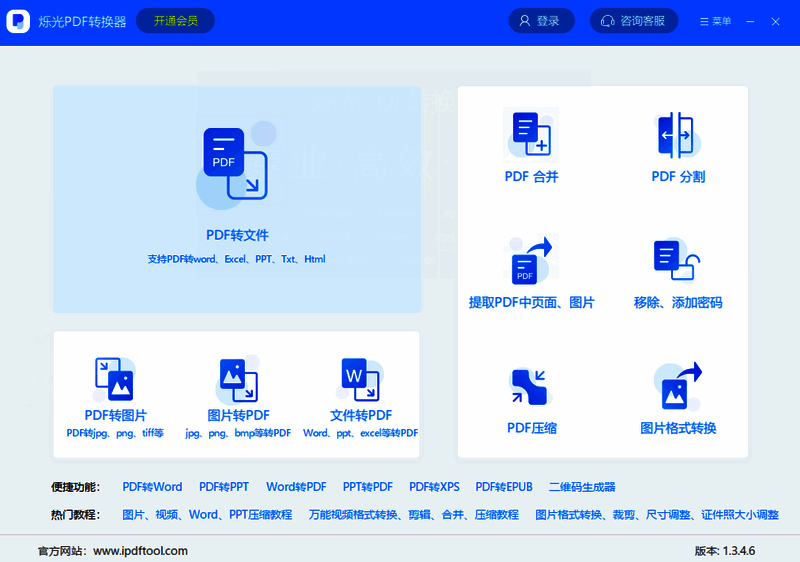The image size is (800, 562).
Task: Open the PDF转EPUB quick link
Action: tap(504, 487)
